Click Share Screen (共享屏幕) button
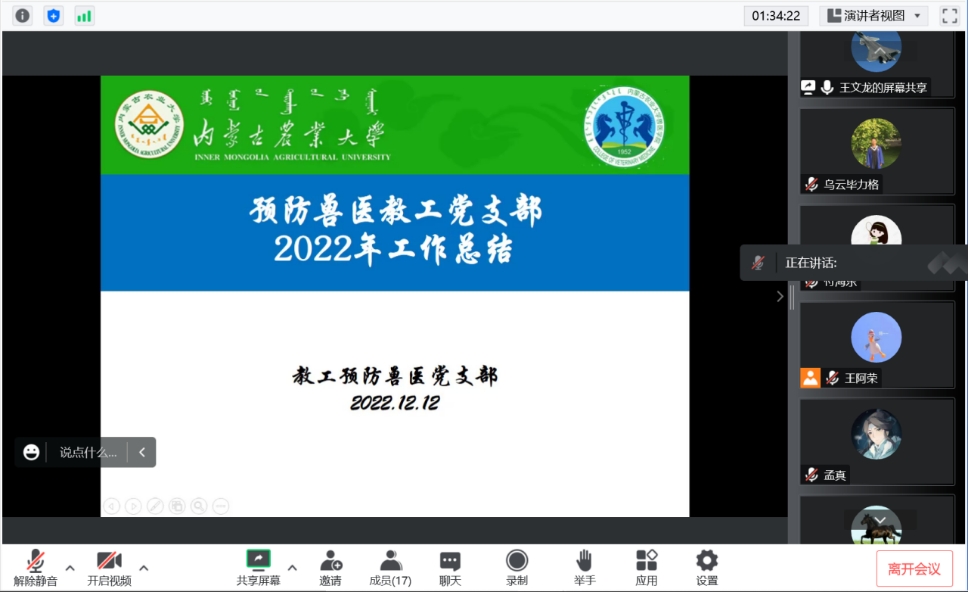This screenshot has height=592, width=969. (258, 567)
